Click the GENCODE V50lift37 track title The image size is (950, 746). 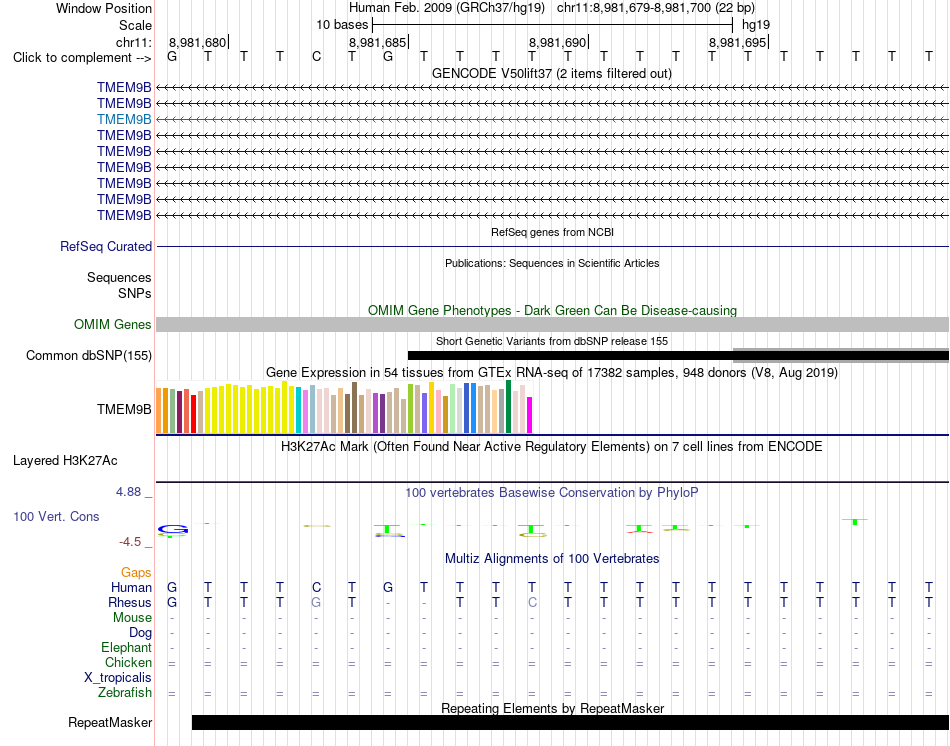[x=552, y=73]
